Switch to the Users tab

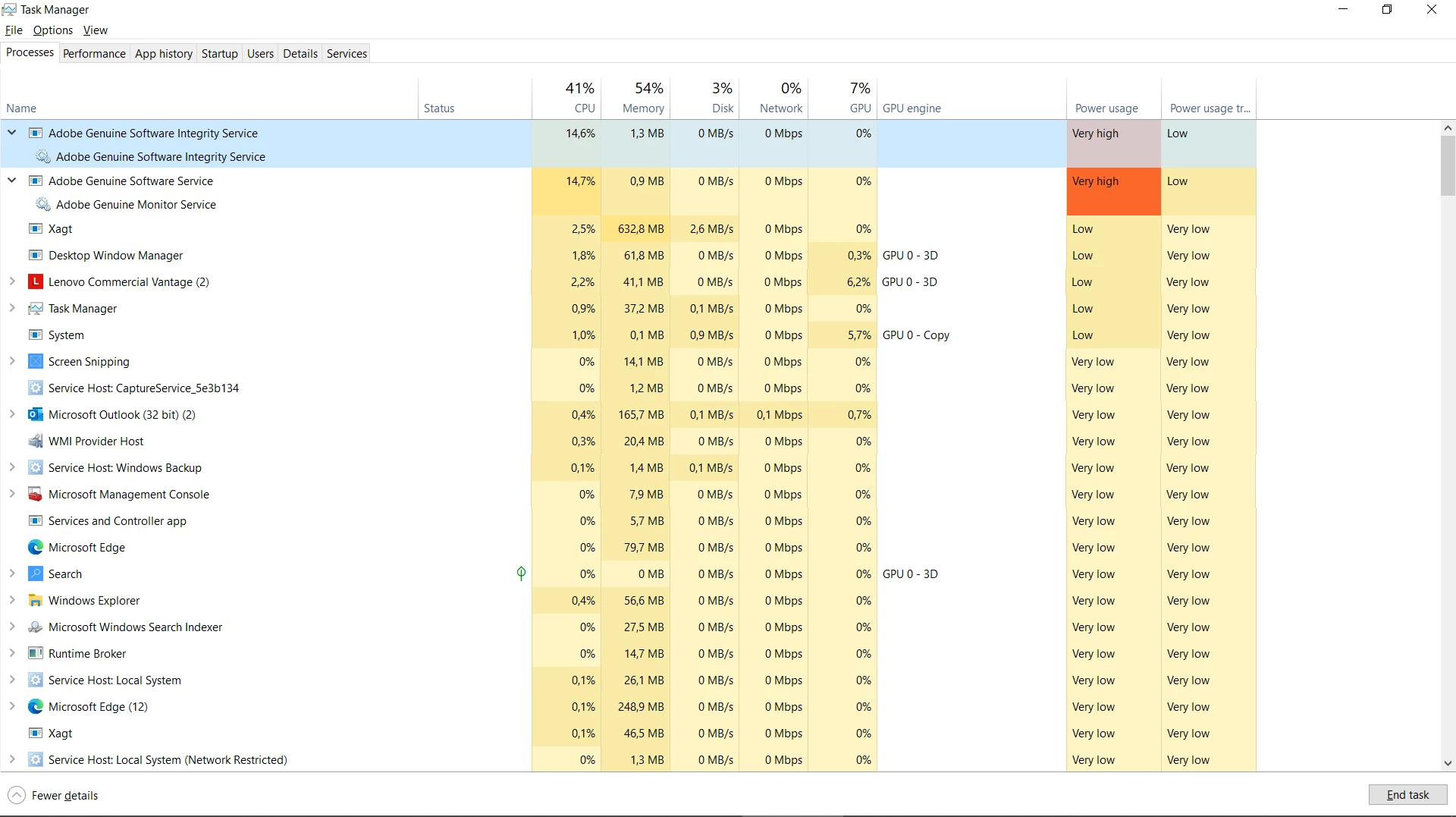tap(260, 53)
